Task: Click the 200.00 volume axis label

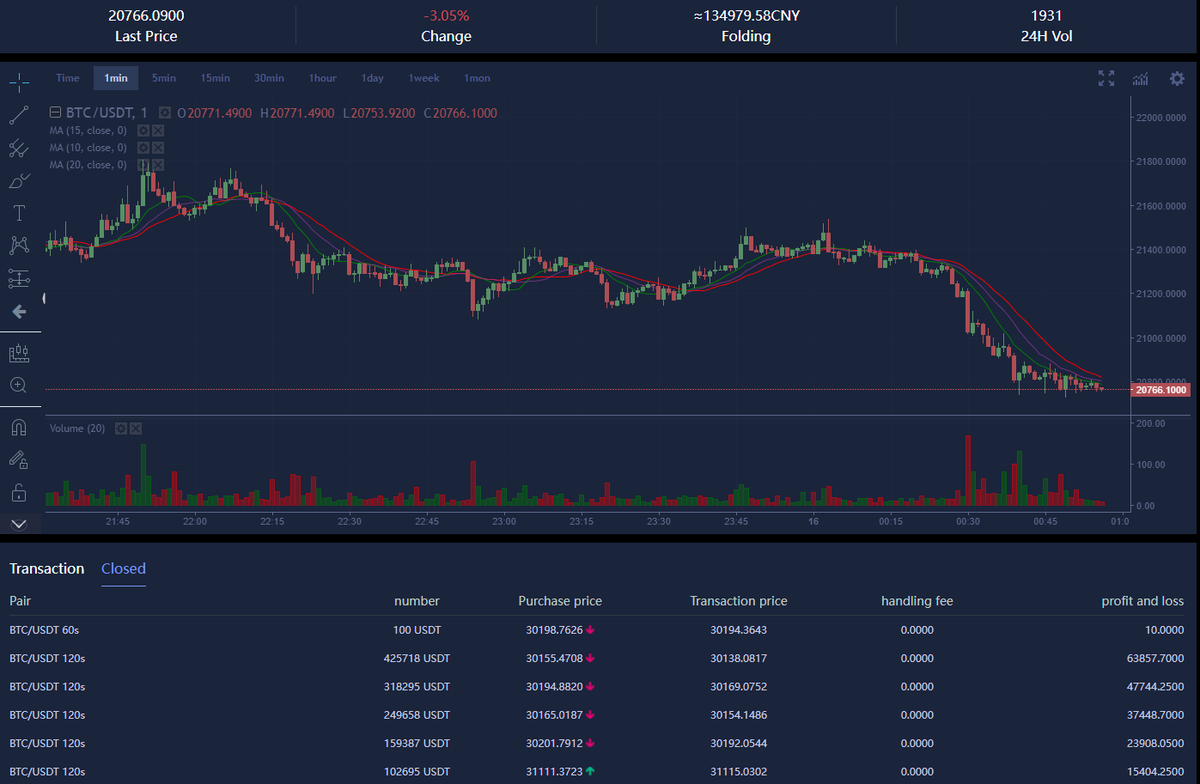Action: coord(1152,424)
